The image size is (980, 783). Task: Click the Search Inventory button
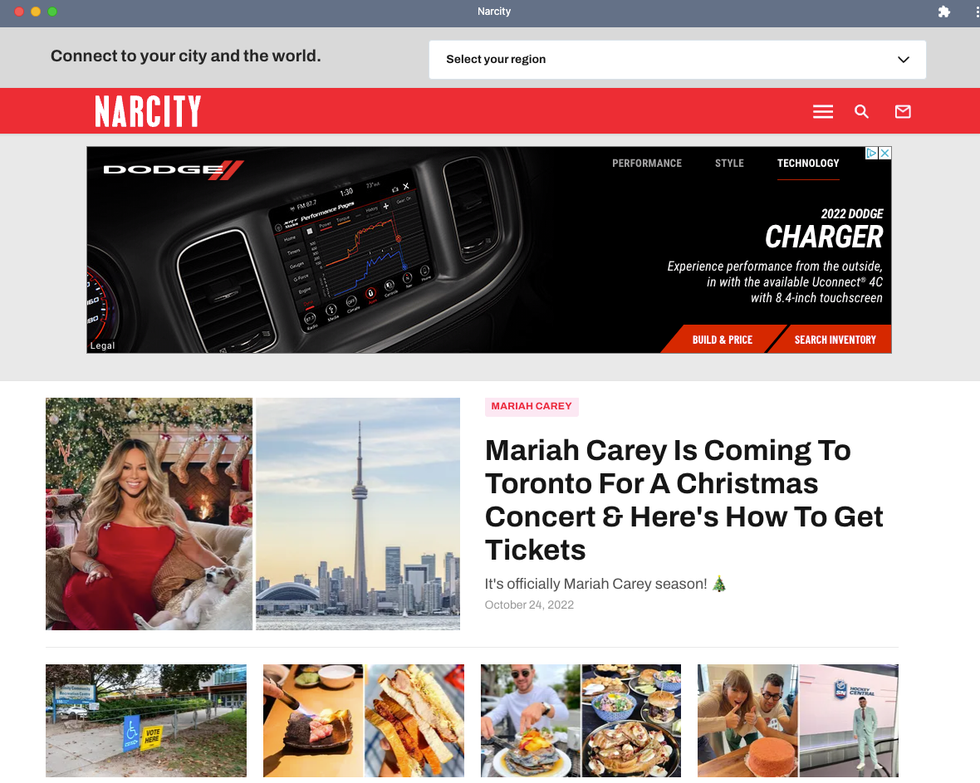(x=835, y=340)
